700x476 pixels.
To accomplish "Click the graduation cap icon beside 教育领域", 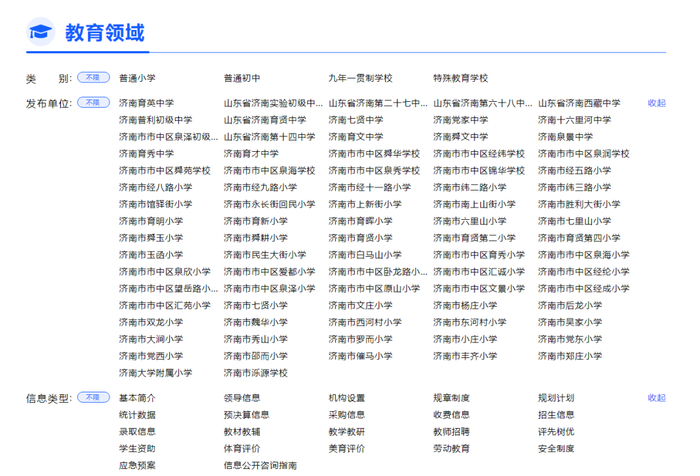I will pos(41,32).
